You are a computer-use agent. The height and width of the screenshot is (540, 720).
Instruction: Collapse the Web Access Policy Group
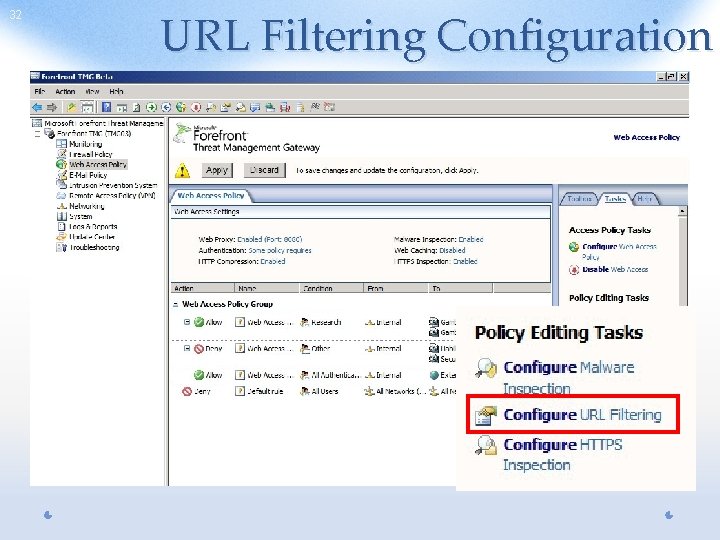175,304
